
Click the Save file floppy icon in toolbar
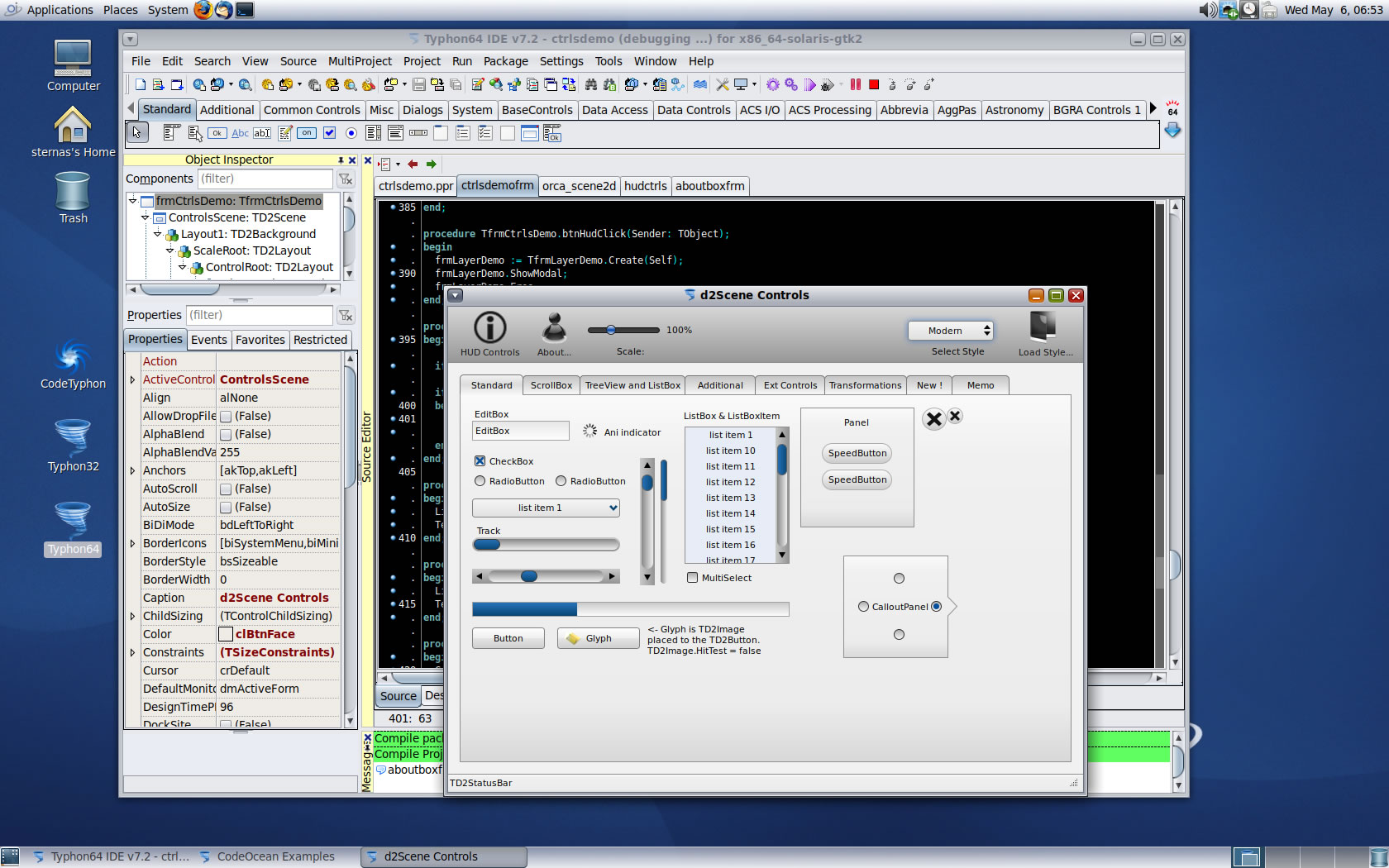coord(419,84)
